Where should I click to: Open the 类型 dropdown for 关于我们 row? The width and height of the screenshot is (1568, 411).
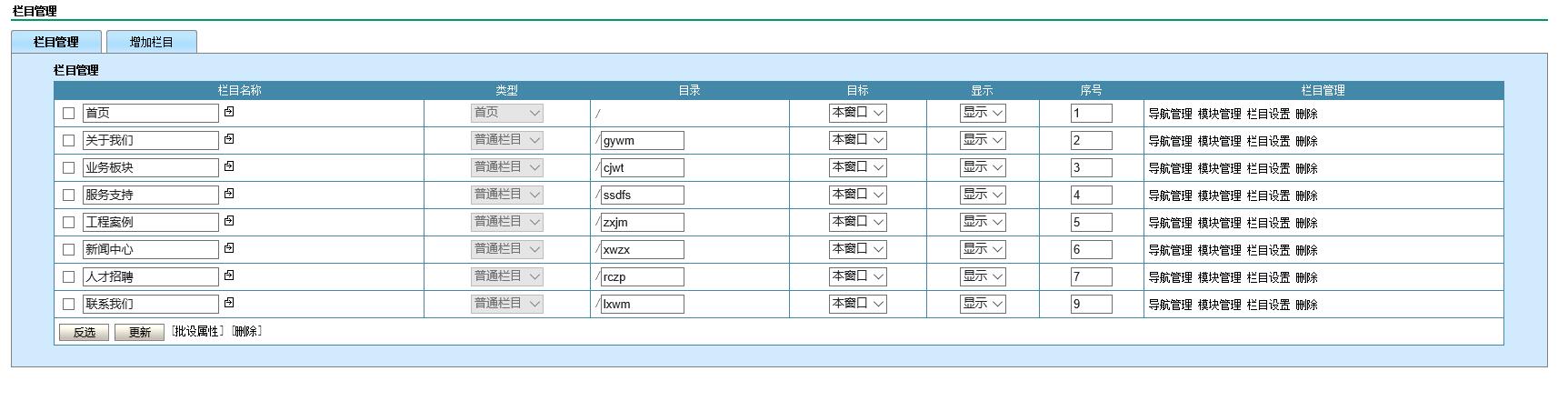pos(507,140)
